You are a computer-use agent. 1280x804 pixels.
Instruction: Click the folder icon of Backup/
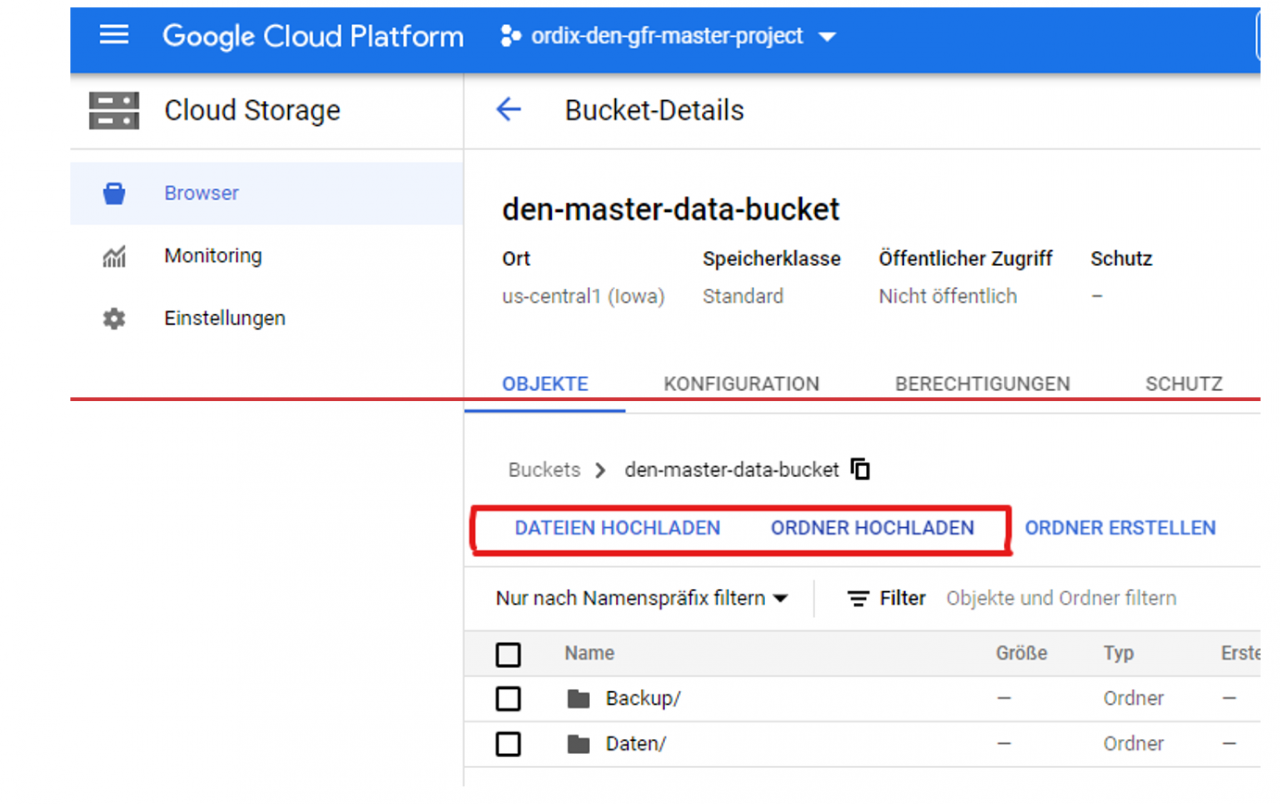(x=578, y=699)
